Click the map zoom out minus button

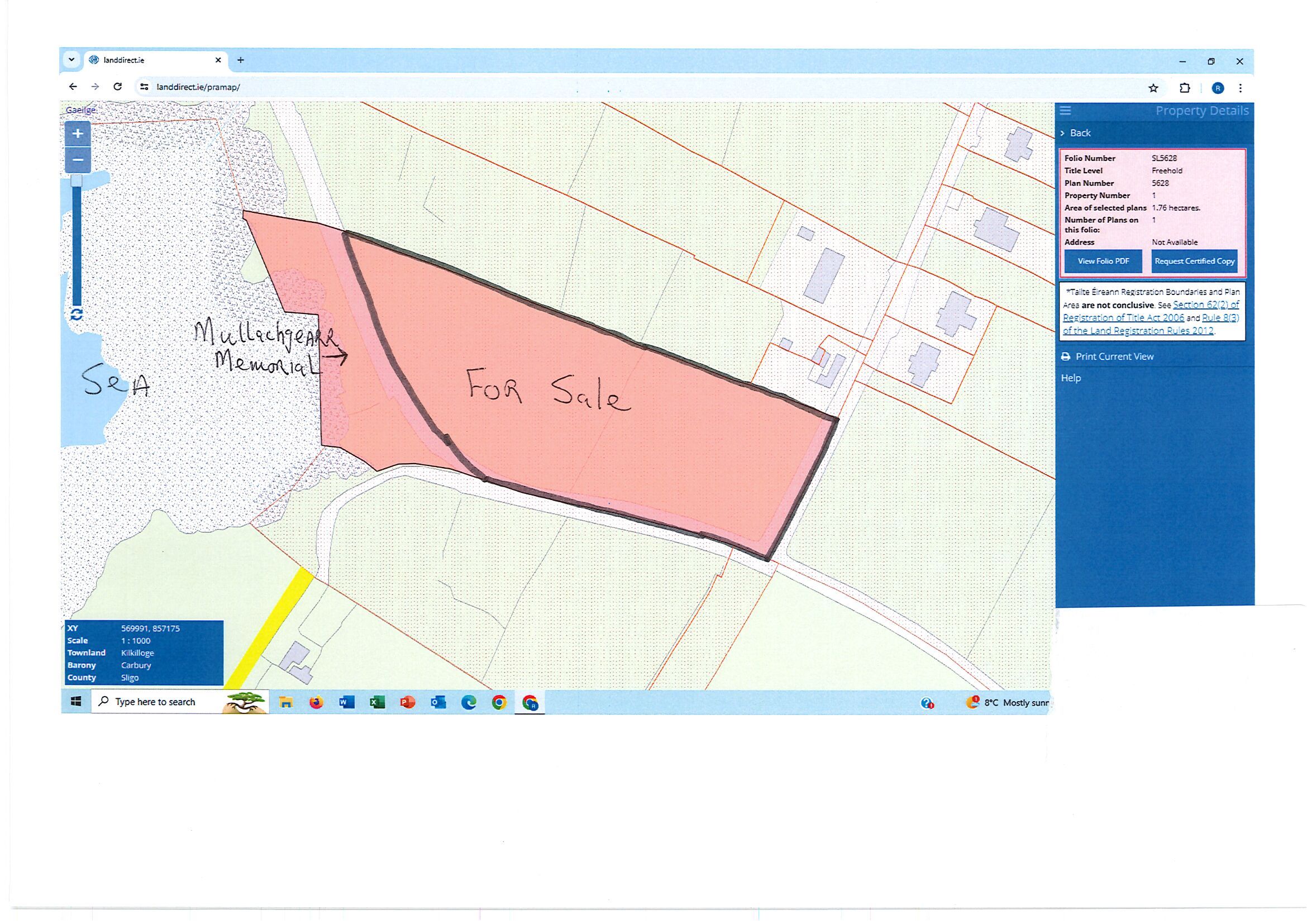78,160
